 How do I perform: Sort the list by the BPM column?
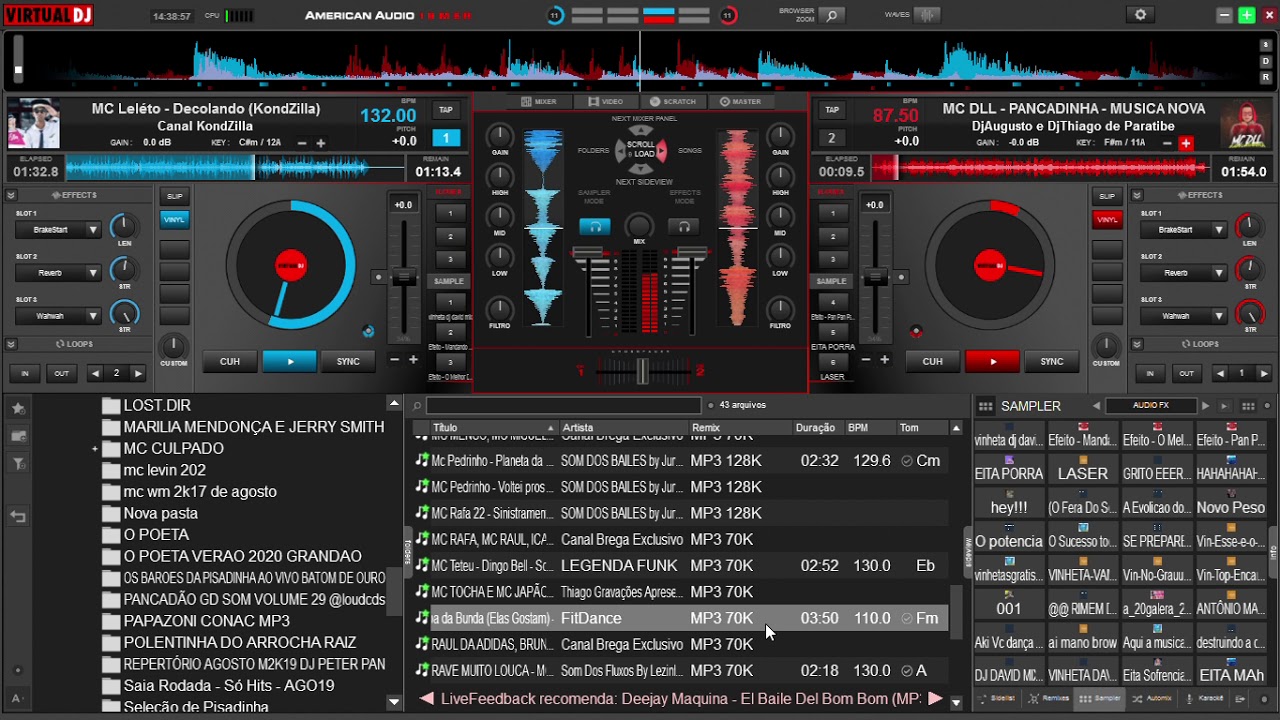pos(858,428)
